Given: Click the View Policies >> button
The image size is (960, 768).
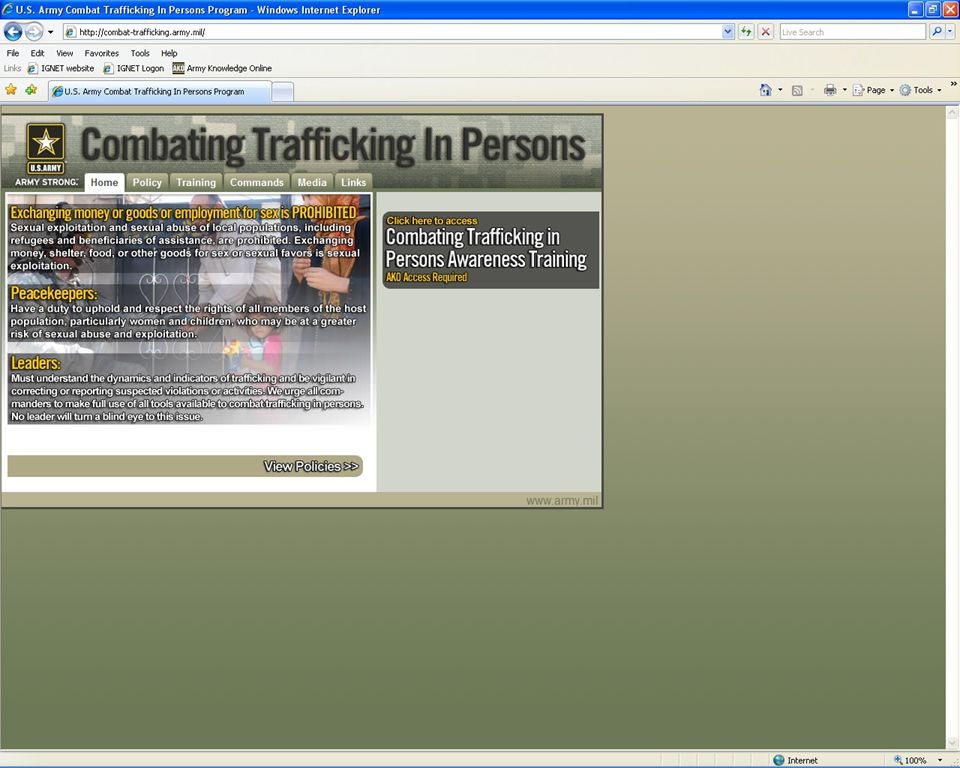Looking at the screenshot, I should 185,466.
